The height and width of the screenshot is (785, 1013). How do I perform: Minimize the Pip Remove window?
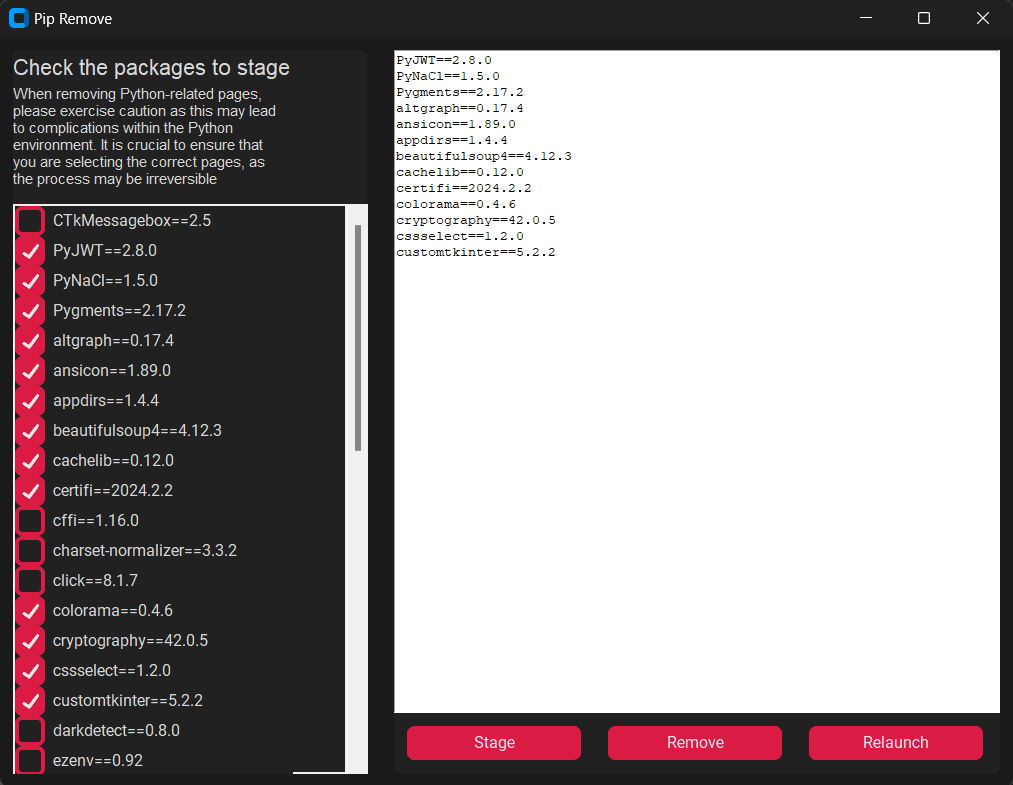(x=866, y=18)
